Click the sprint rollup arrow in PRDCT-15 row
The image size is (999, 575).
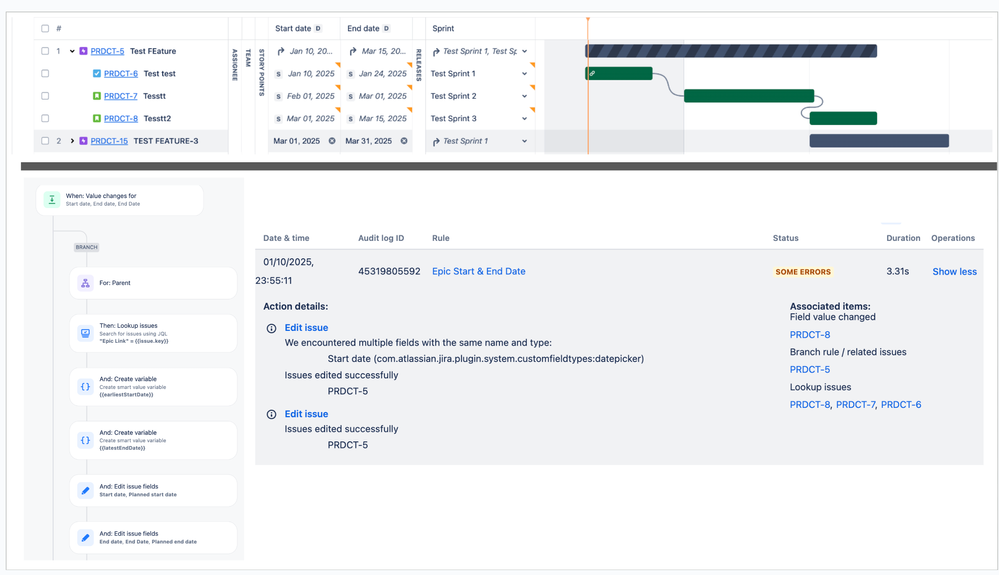[x=436, y=141]
